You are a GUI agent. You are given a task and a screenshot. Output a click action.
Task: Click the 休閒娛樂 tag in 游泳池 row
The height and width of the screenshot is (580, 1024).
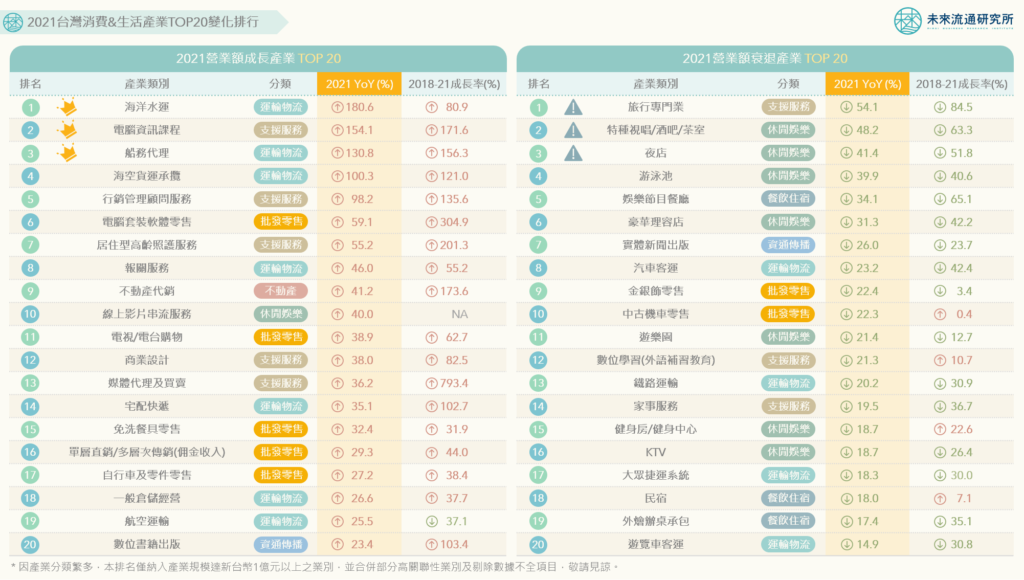coord(788,176)
